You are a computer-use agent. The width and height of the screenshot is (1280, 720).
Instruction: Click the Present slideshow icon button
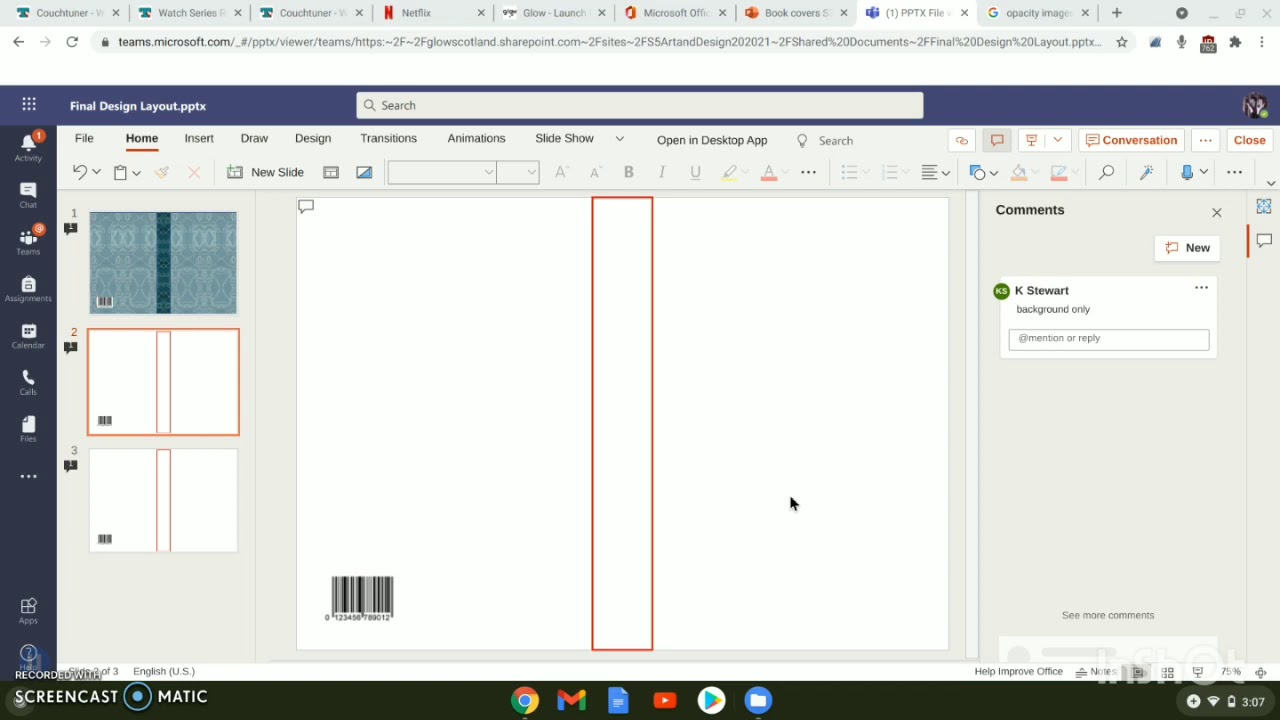tap(1031, 140)
